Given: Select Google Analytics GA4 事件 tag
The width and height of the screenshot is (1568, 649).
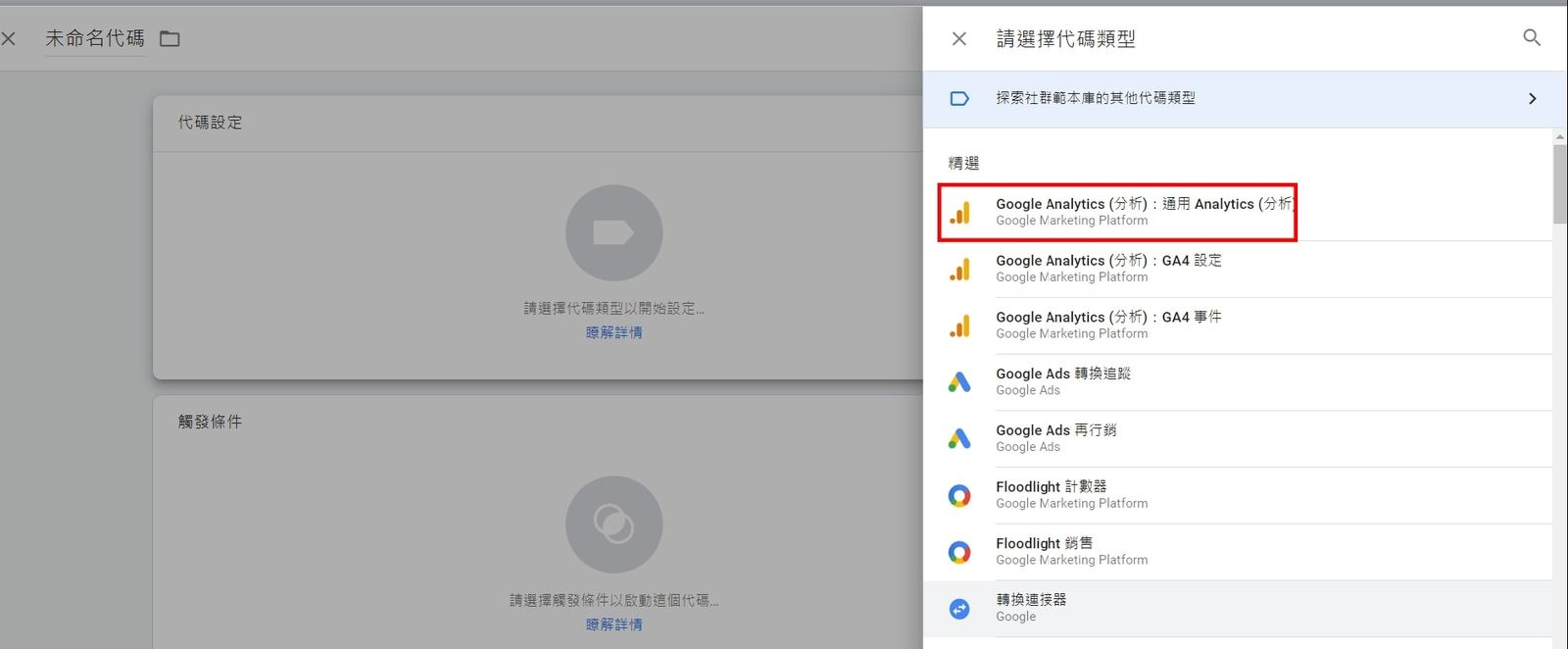Looking at the screenshot, I should 1238,325.
